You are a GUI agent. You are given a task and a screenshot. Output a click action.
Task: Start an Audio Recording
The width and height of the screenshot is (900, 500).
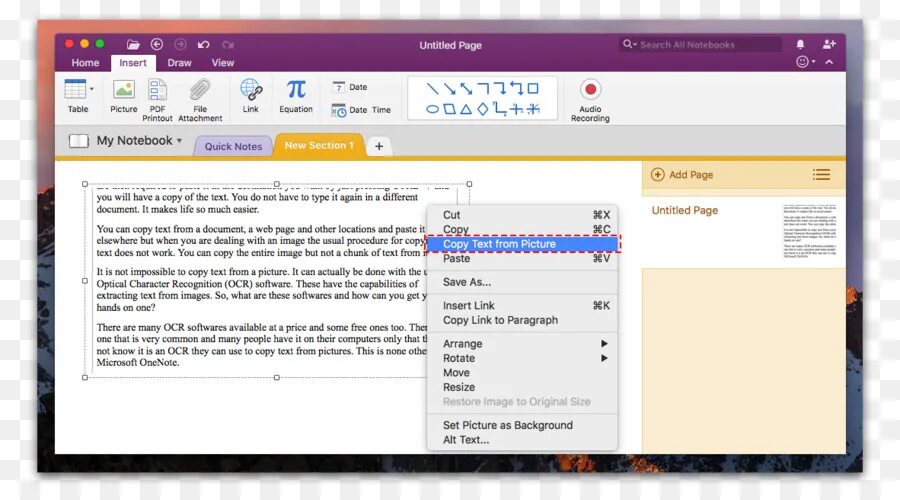click(590, 100)
